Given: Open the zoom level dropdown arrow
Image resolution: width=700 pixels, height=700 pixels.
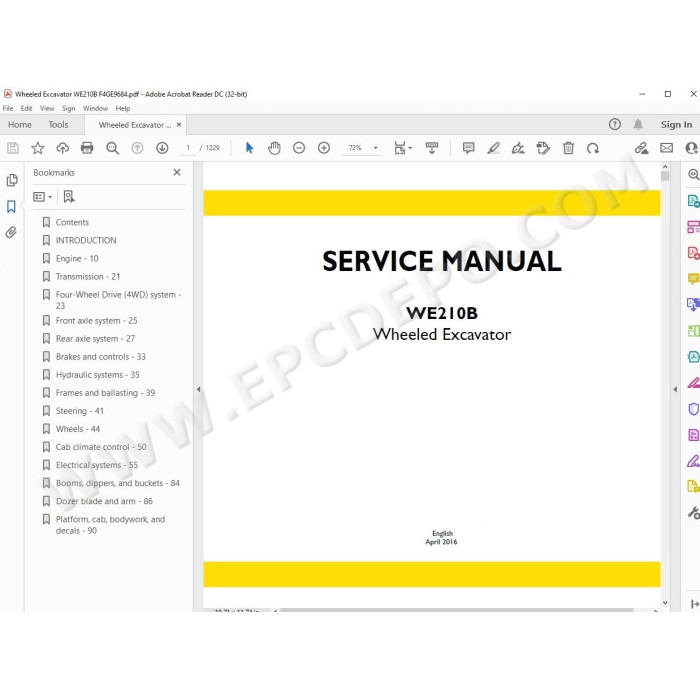Looking at the screenshot, I should pos(375,148).
